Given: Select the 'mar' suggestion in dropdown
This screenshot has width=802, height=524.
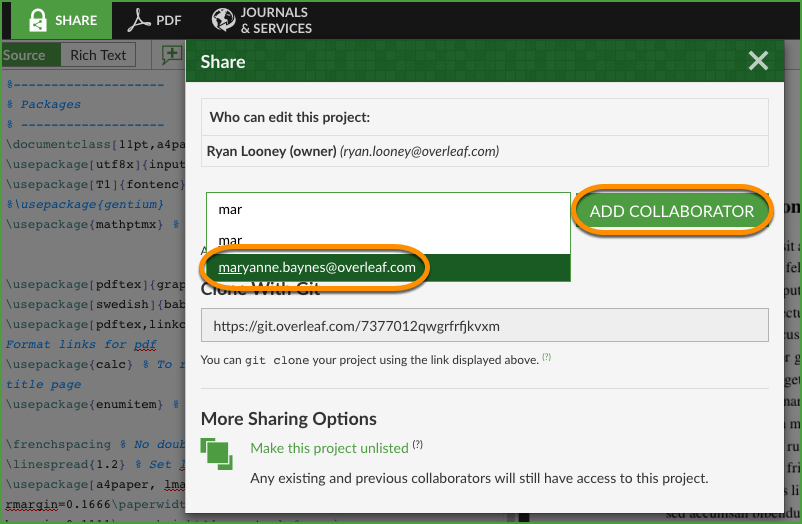Looking at the screenshot, I should 388,240.
